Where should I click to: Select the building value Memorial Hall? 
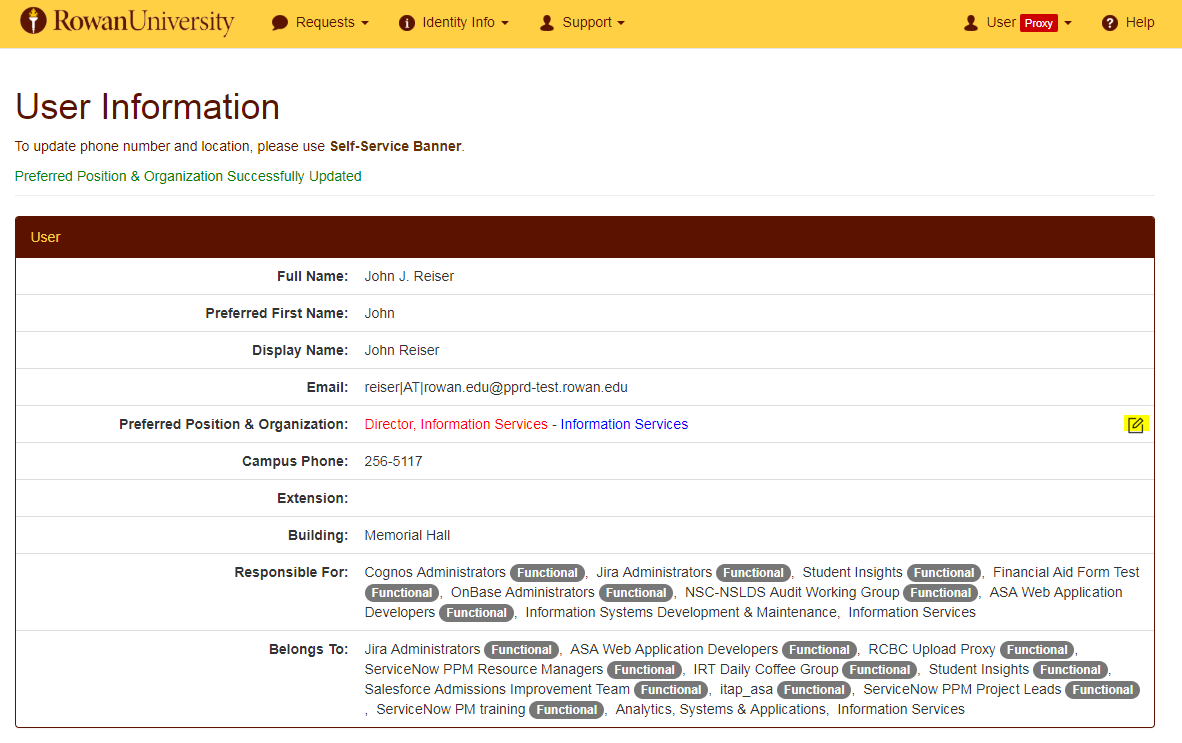point(407,536)
